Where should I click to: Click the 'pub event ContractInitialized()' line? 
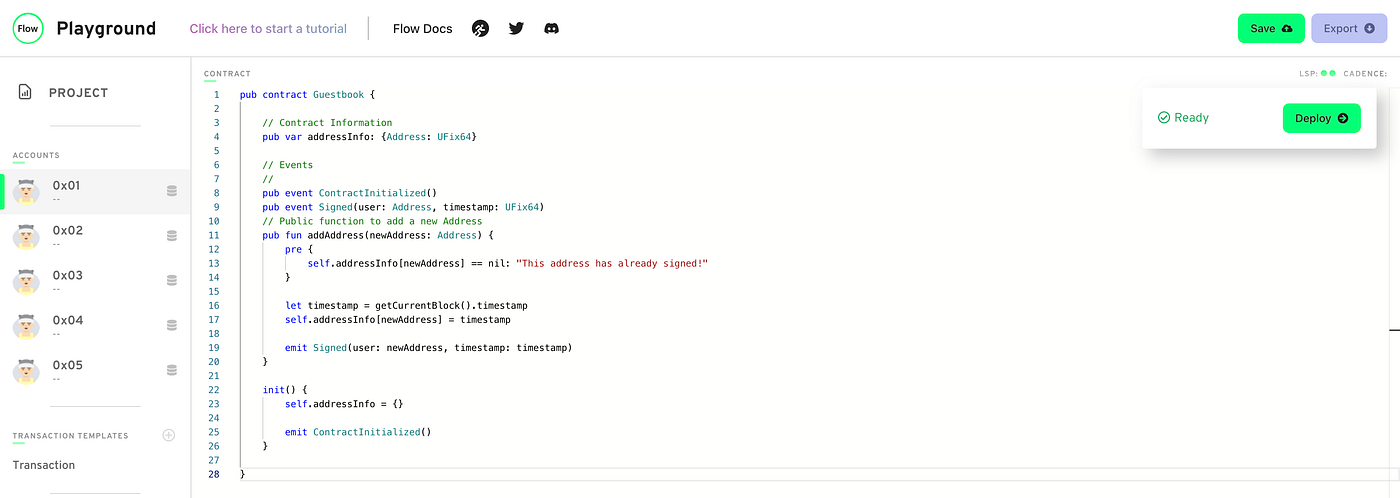coord(350,193)
